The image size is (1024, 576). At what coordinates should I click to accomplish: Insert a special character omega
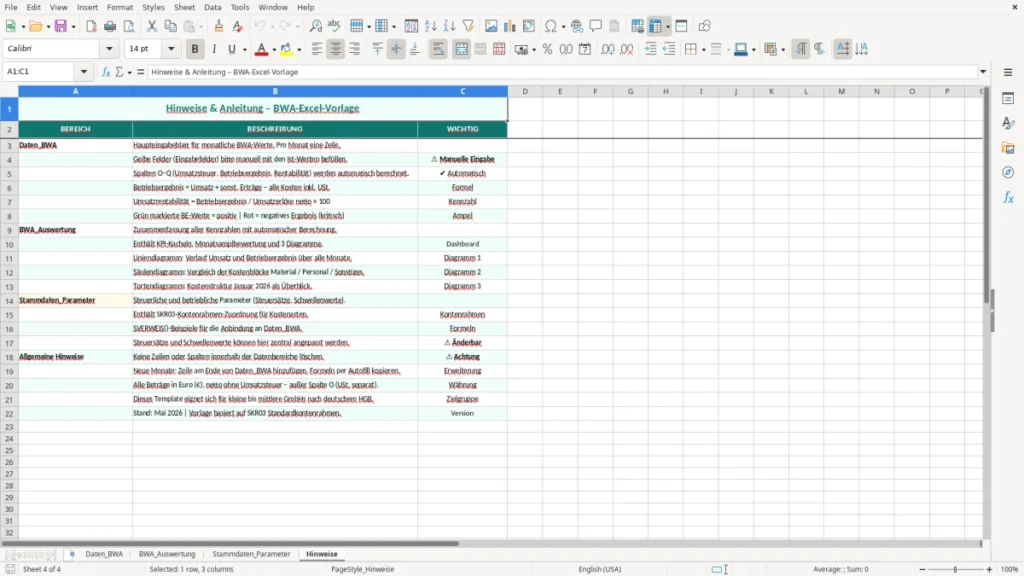pyautogui.click(x=551, y=26)
